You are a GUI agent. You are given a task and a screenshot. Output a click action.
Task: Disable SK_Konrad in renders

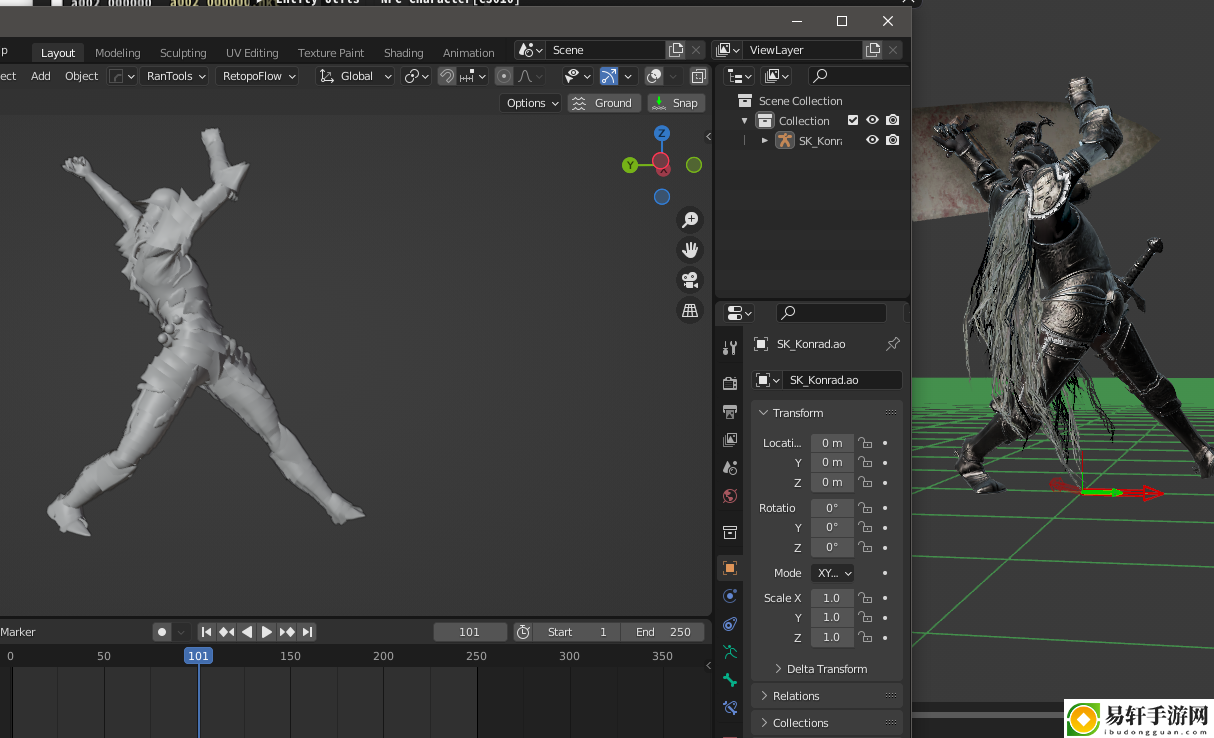pos(893,141)
